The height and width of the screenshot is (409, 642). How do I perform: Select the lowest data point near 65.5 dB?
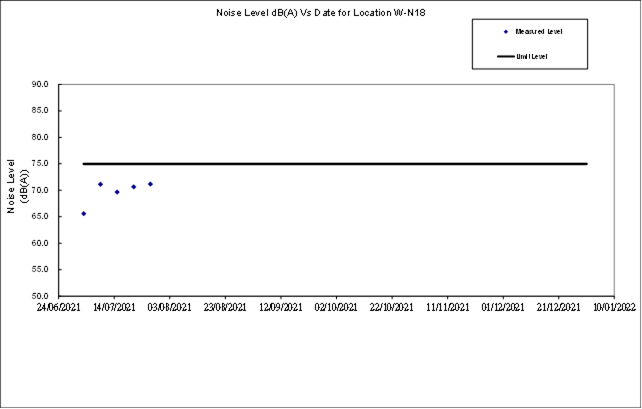coord(84,213)
